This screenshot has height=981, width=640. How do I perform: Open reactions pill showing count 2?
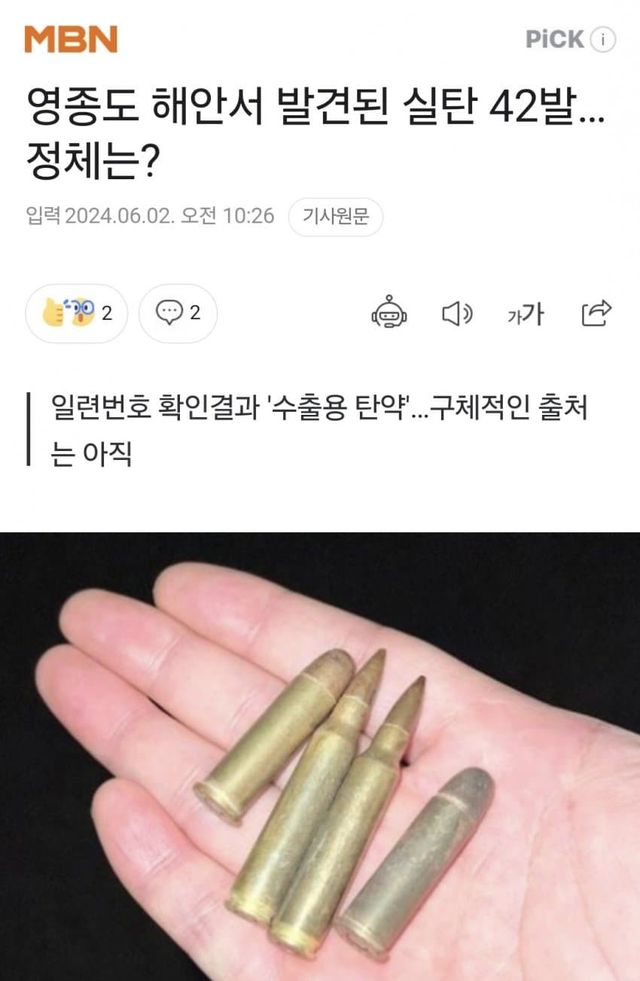click(76, 313)
